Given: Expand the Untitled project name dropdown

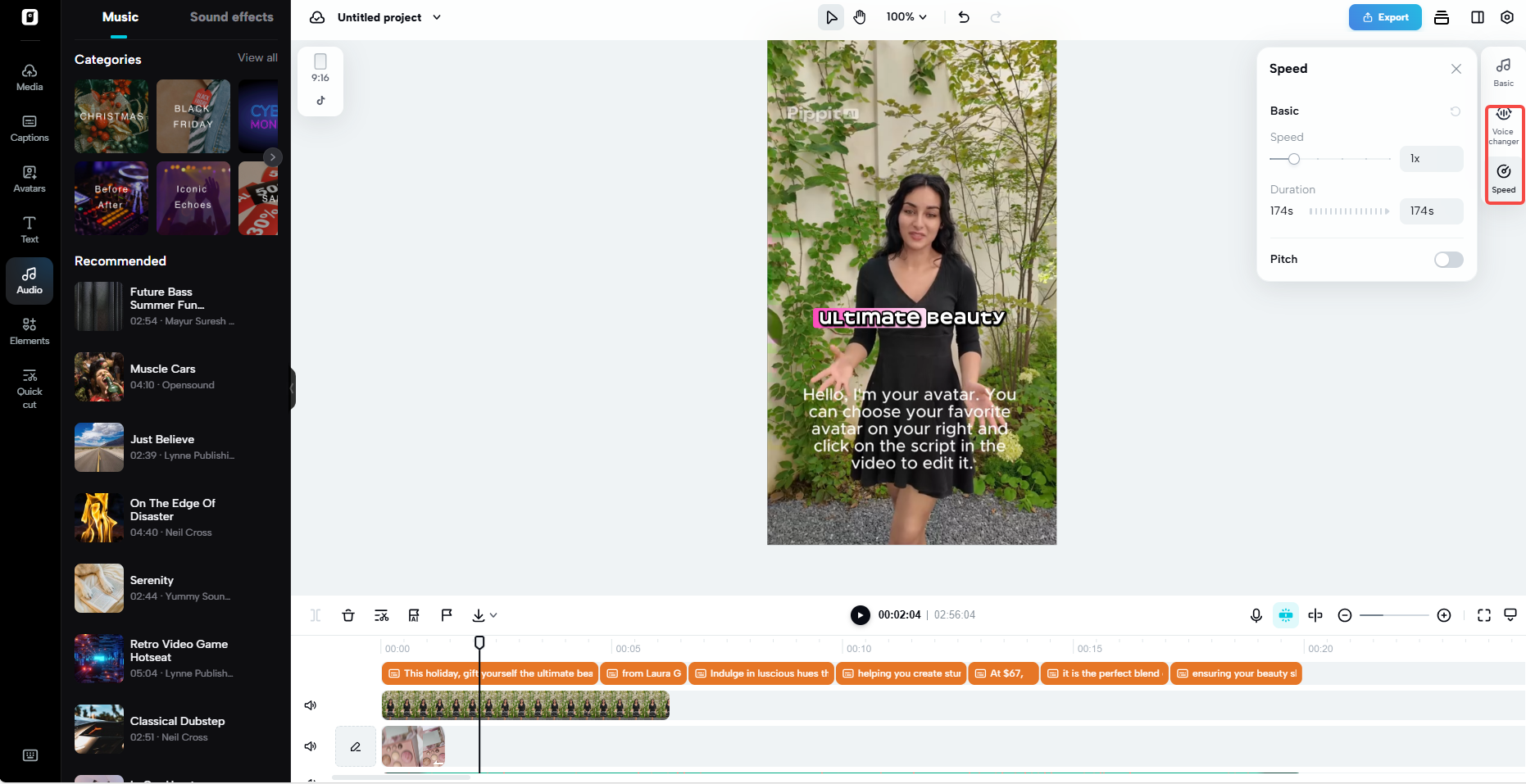Looking at the screenshot, I should coord(437,16).
